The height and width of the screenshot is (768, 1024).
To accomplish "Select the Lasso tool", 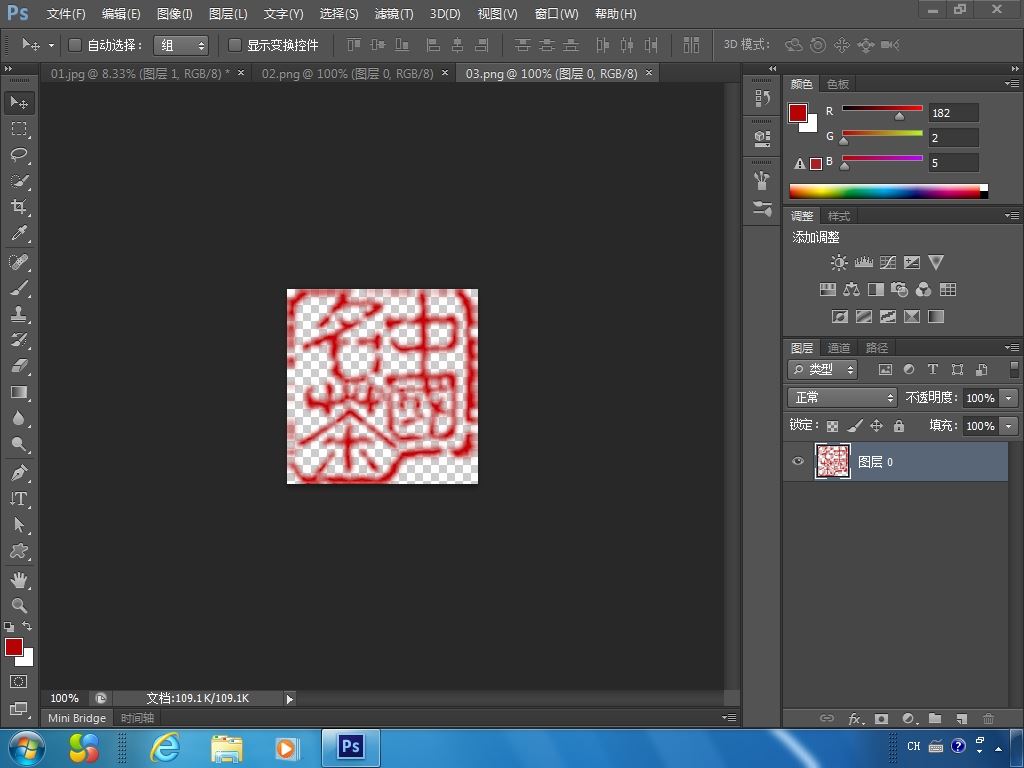I will pos(19,155).
